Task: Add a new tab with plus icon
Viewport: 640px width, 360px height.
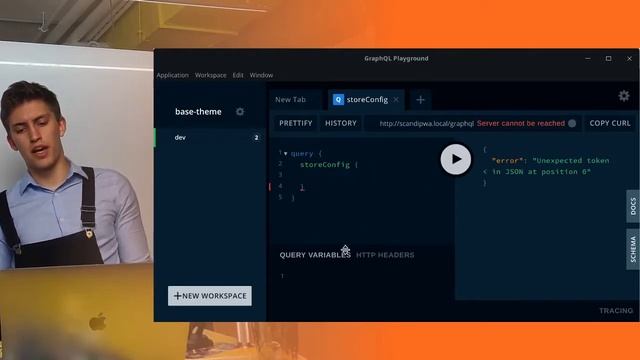Action: (x=420, y=100)
